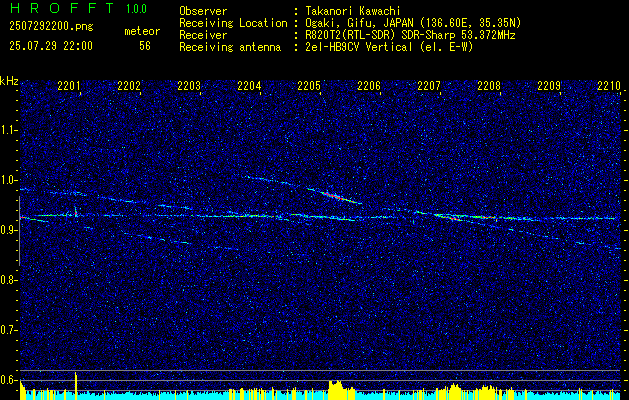Screen dimensions: 629x400
Task: Click the 'Receiving antenna' field label
Action: click(x=230, y=47)
